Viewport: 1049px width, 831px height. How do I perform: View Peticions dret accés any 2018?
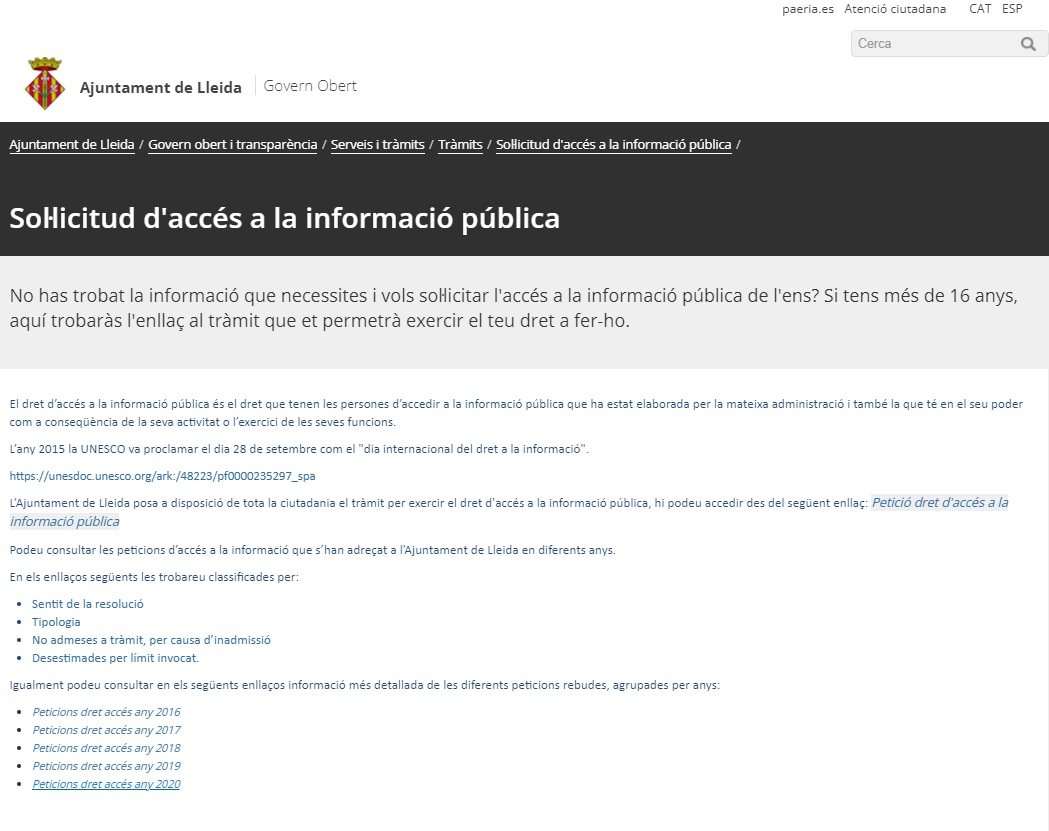click(x=106, y=748)
